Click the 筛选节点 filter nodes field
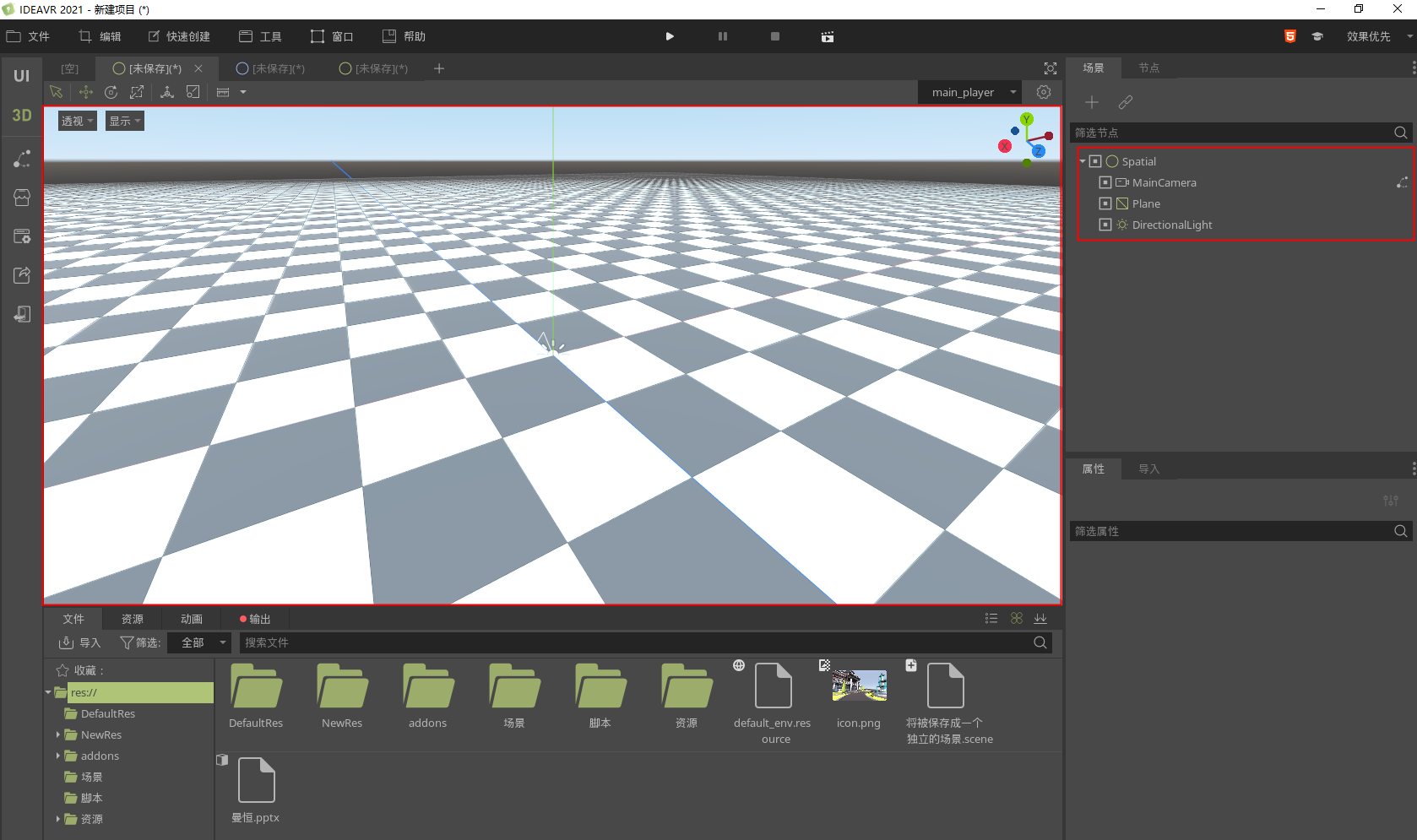 1241,133
